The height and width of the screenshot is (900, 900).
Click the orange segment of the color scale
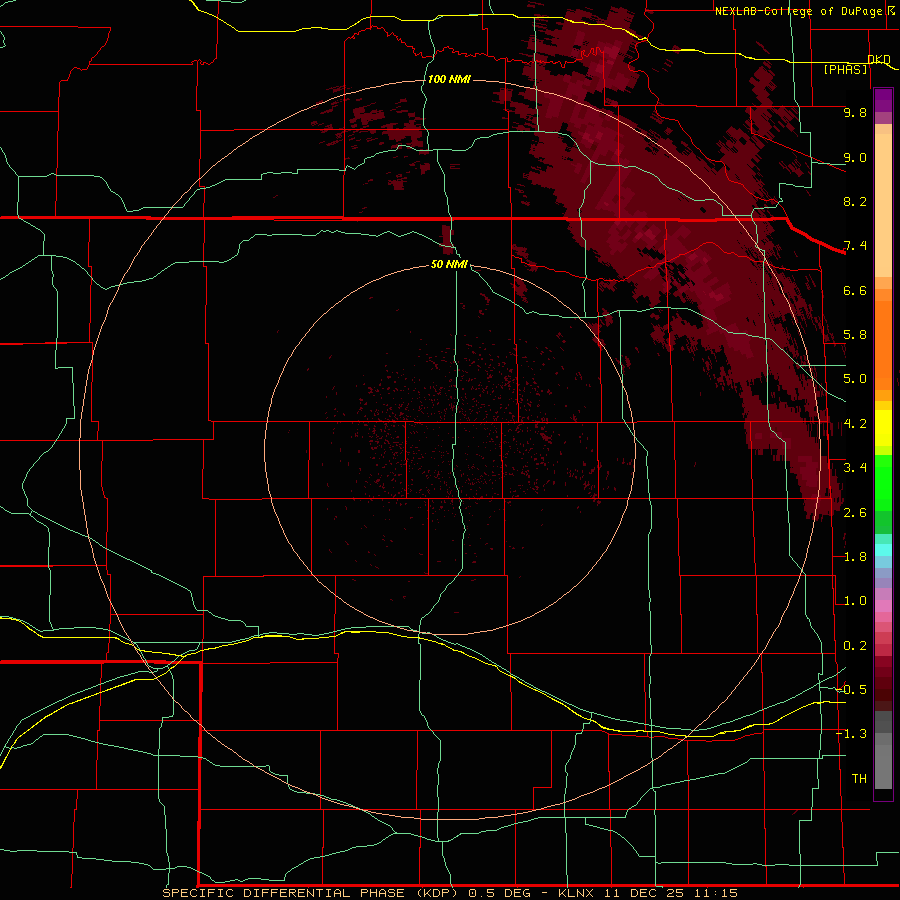pyautogui.click(x=883, y=344)
